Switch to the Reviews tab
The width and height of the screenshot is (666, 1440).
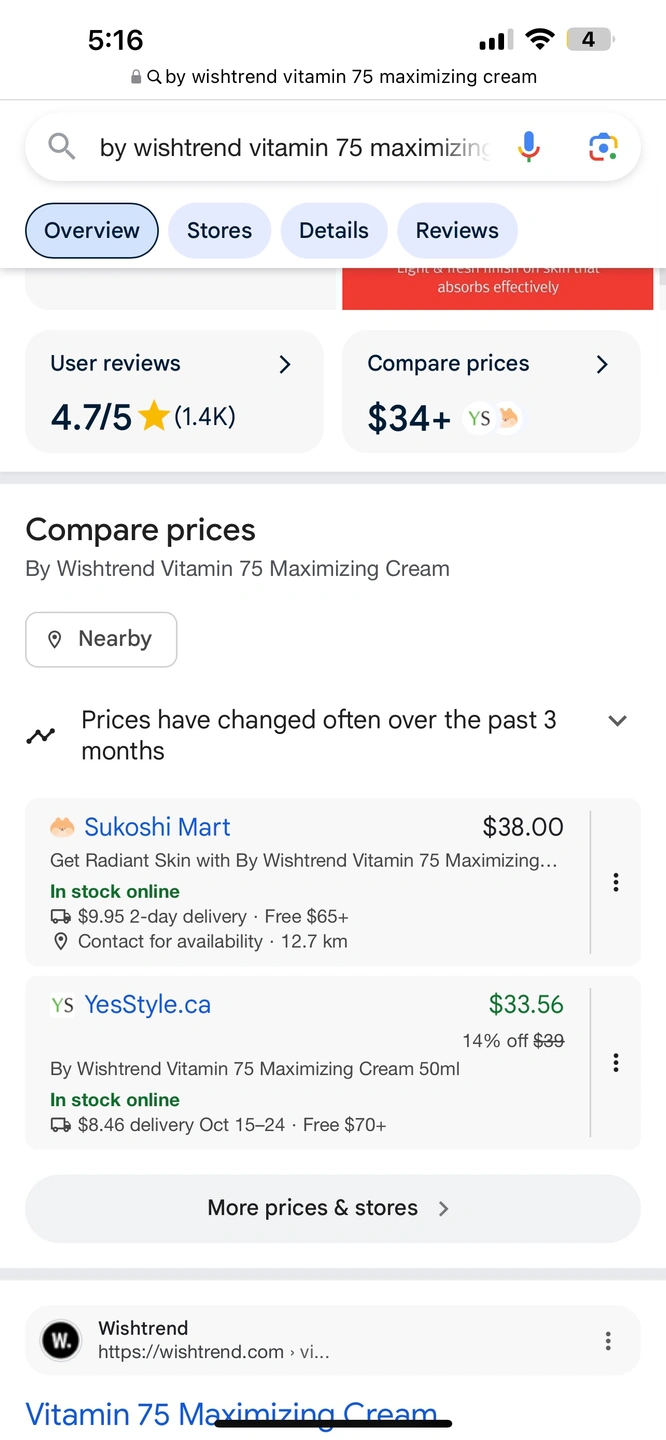(x=457, y=231)
